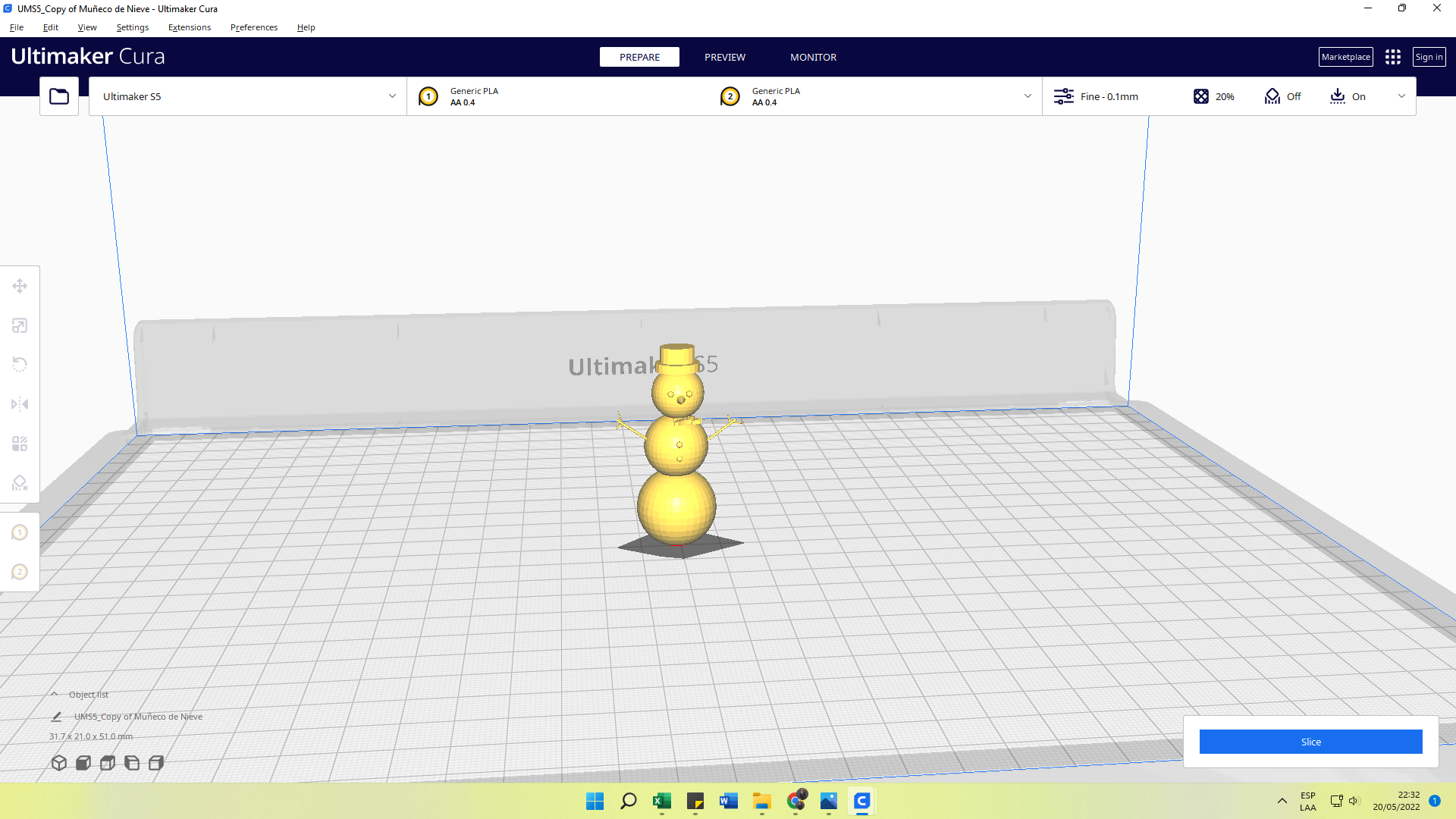Screen dimensions: 1456x819
Task: Open file folder icon
Action: click(59, 96)
